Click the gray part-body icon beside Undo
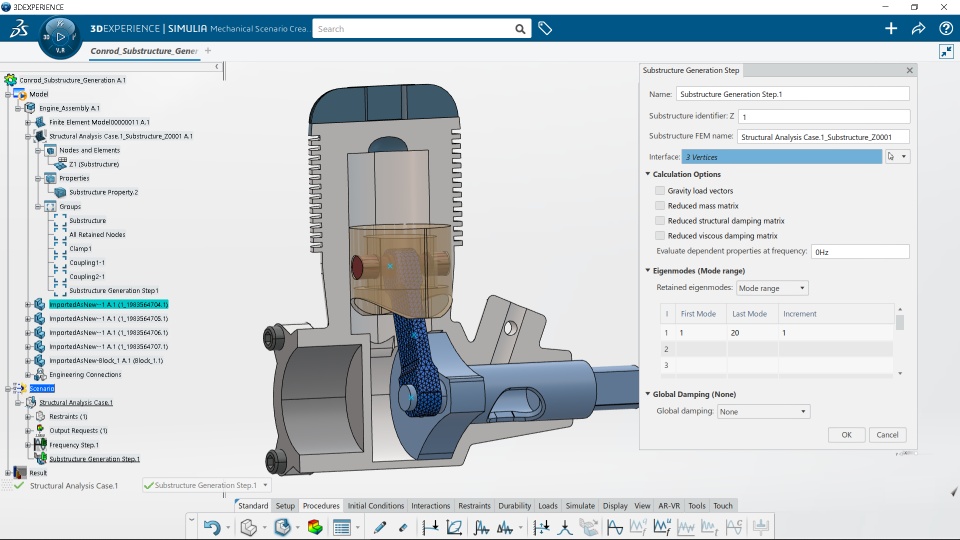This screenshot has width=960, height=540. [249, 527]
